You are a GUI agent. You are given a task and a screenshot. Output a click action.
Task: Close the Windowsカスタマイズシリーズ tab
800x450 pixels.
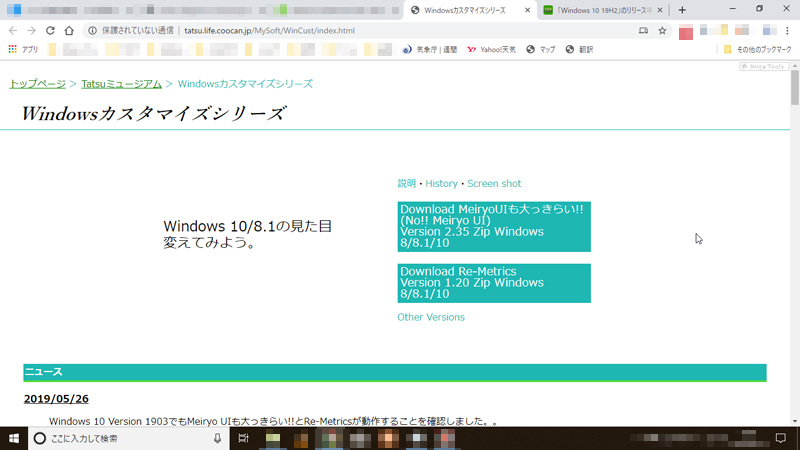(528, 10)
